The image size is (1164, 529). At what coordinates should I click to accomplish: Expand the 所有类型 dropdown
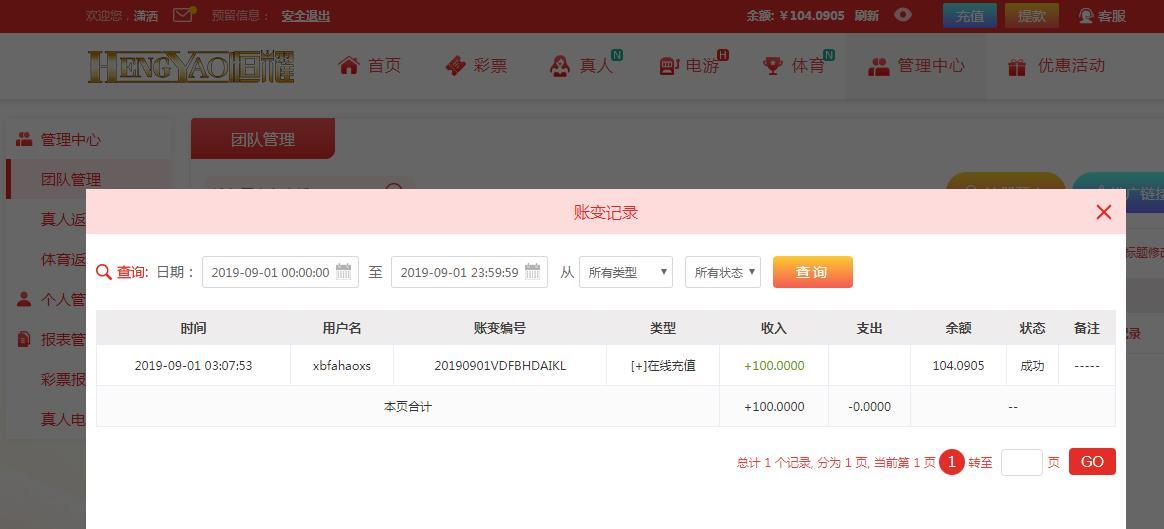click(x=626, y=272)
